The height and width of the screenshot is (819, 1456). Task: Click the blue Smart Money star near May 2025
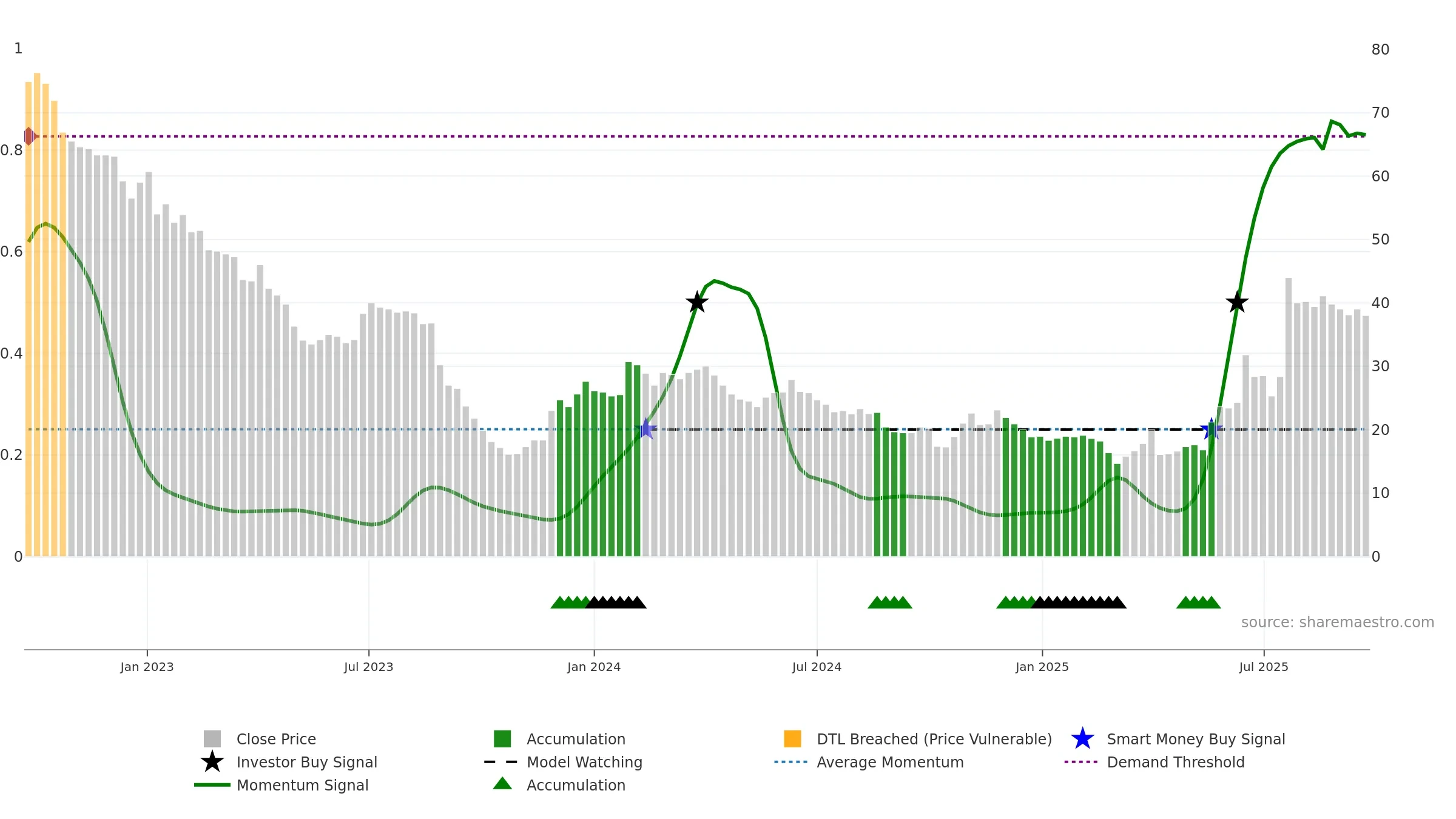coord(1212,429)
